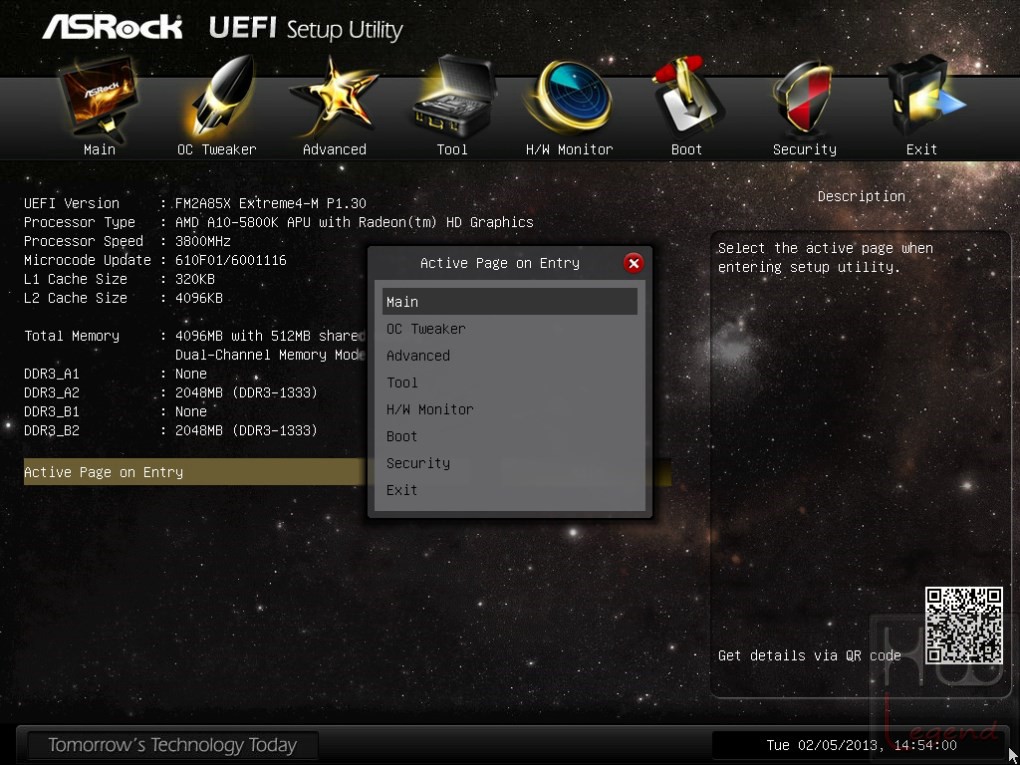This screenshot has width=1020, height=765.
Task: Click the 'Tomorrow's Technology Today' slogan
Action: pyautogui.click(x=172, y=745)
